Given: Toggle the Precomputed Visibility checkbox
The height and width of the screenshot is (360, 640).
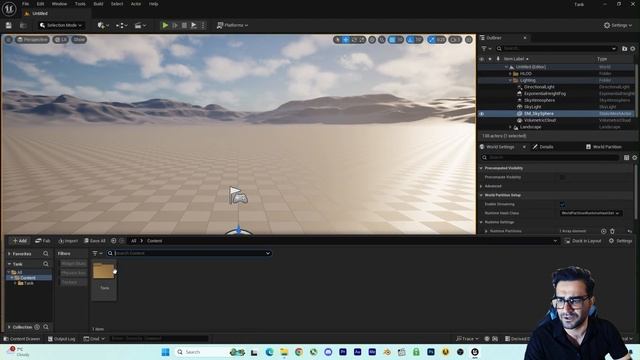Looking at the screenshot, I should (562, 177).
